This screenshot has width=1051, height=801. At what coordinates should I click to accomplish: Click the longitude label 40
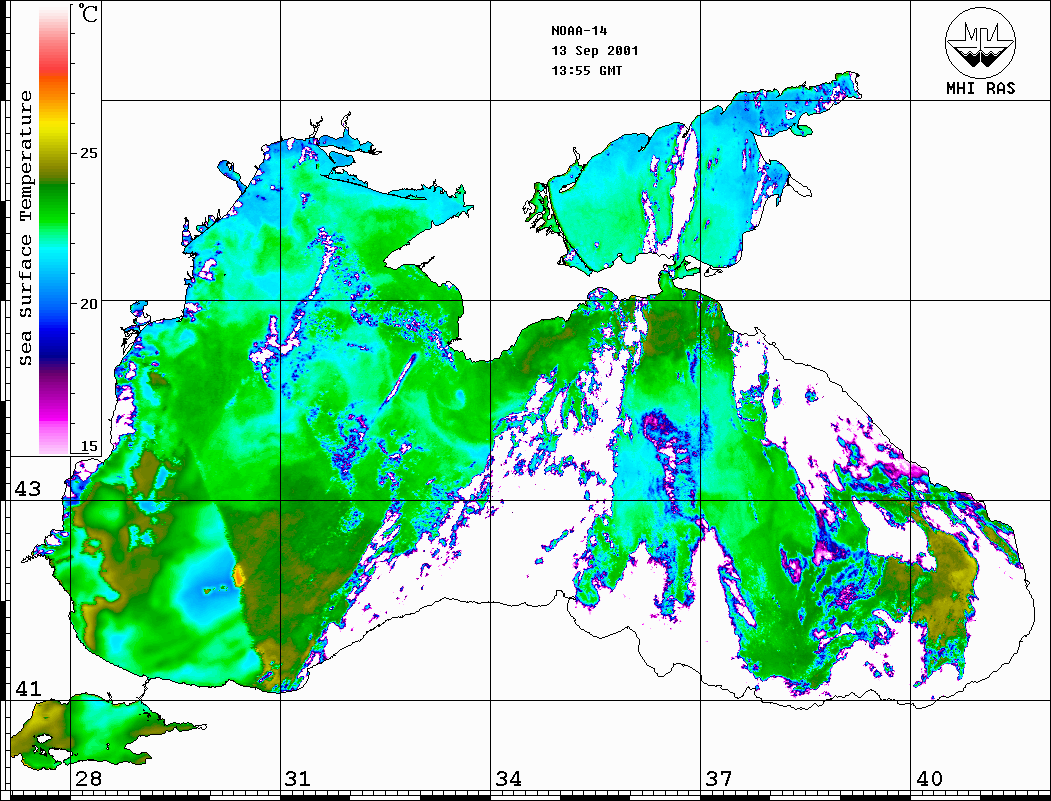tap(928, 779)
